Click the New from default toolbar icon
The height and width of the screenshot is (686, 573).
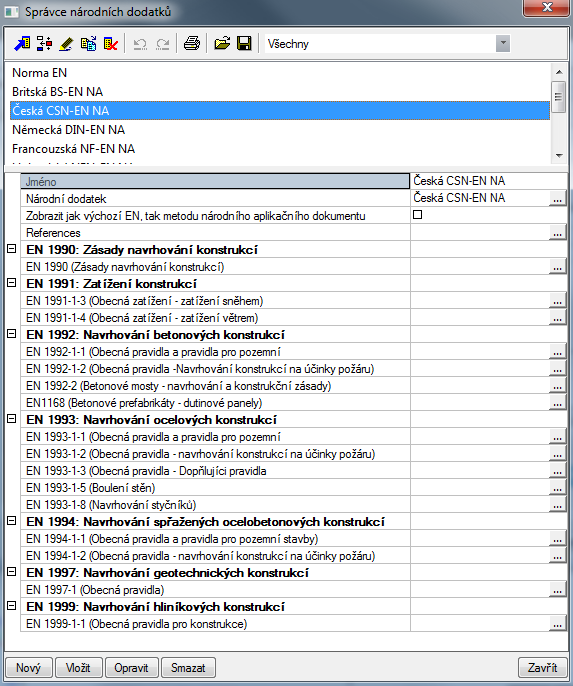click(22, 44)
